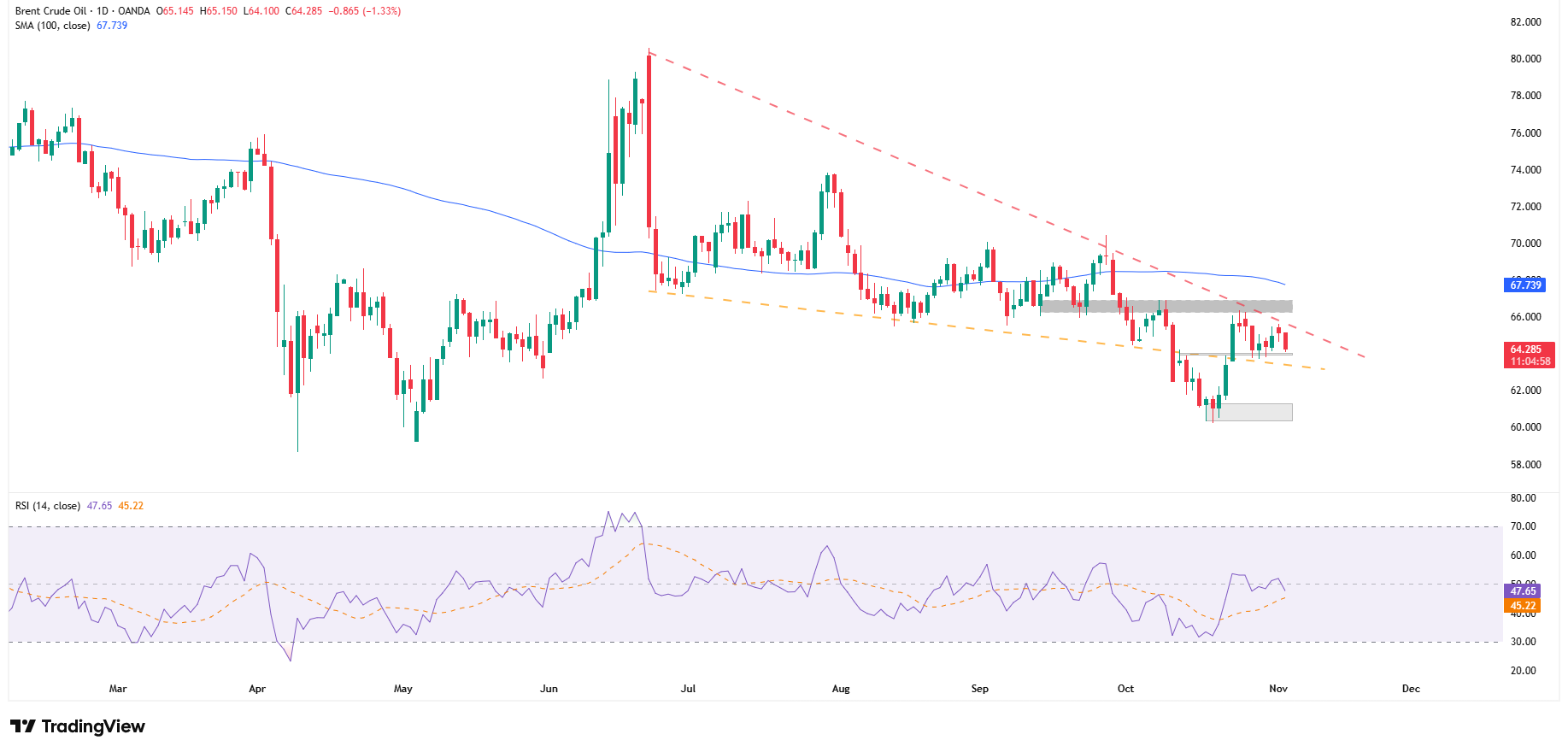This screenshot has height=752, width=1568.
Task: Click the 80.000 label on price axis
Action: 1525,59
